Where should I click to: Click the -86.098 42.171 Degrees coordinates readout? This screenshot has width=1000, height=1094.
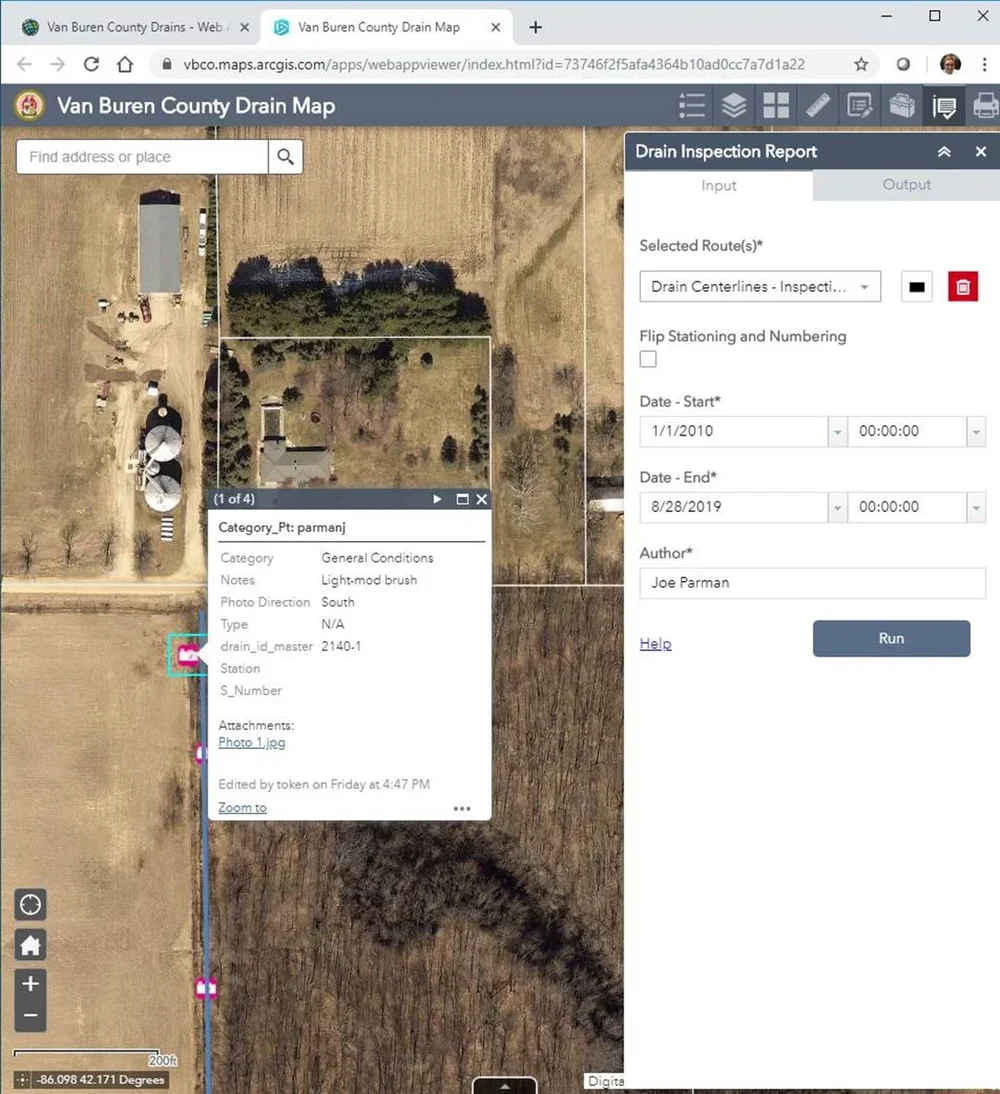point(100,1080)
